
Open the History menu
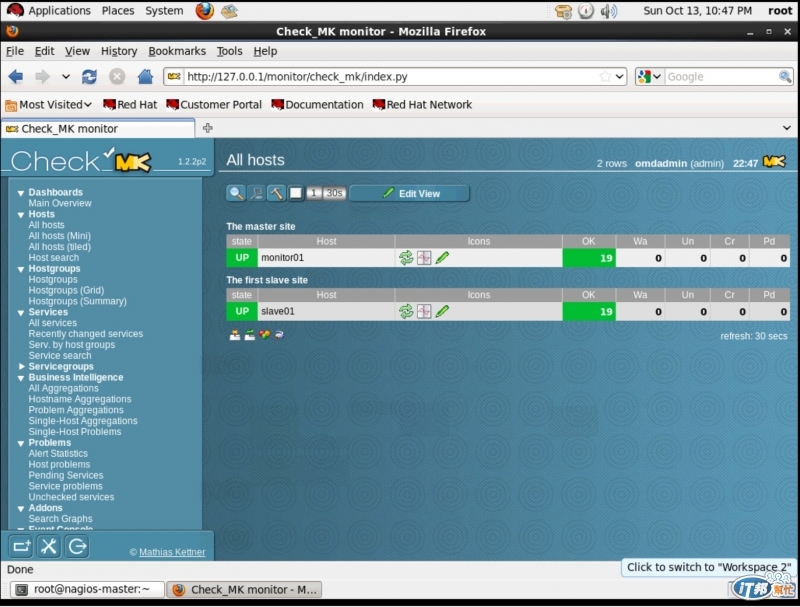[119, 51]
